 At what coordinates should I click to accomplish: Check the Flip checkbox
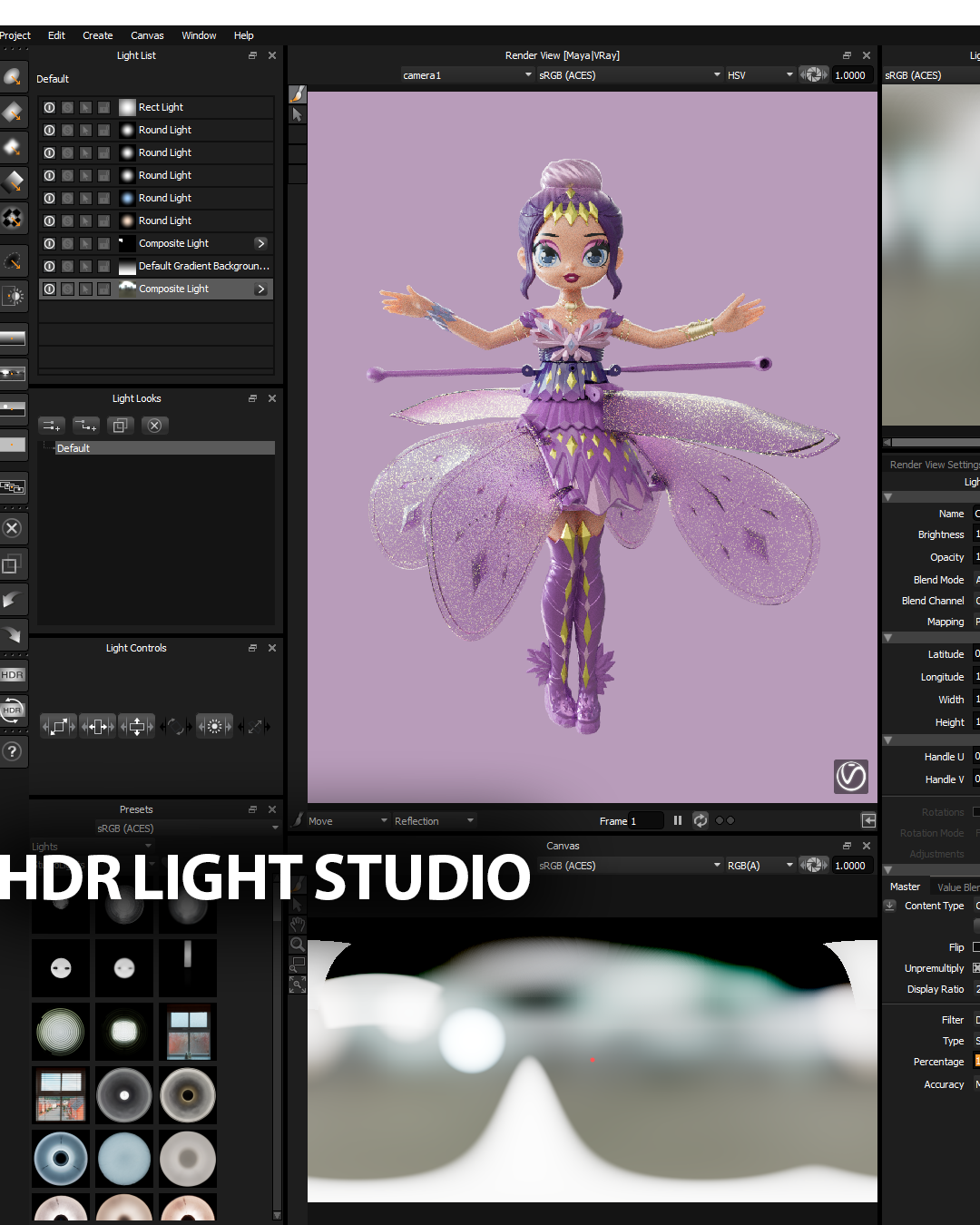click(x=976, y=947)
